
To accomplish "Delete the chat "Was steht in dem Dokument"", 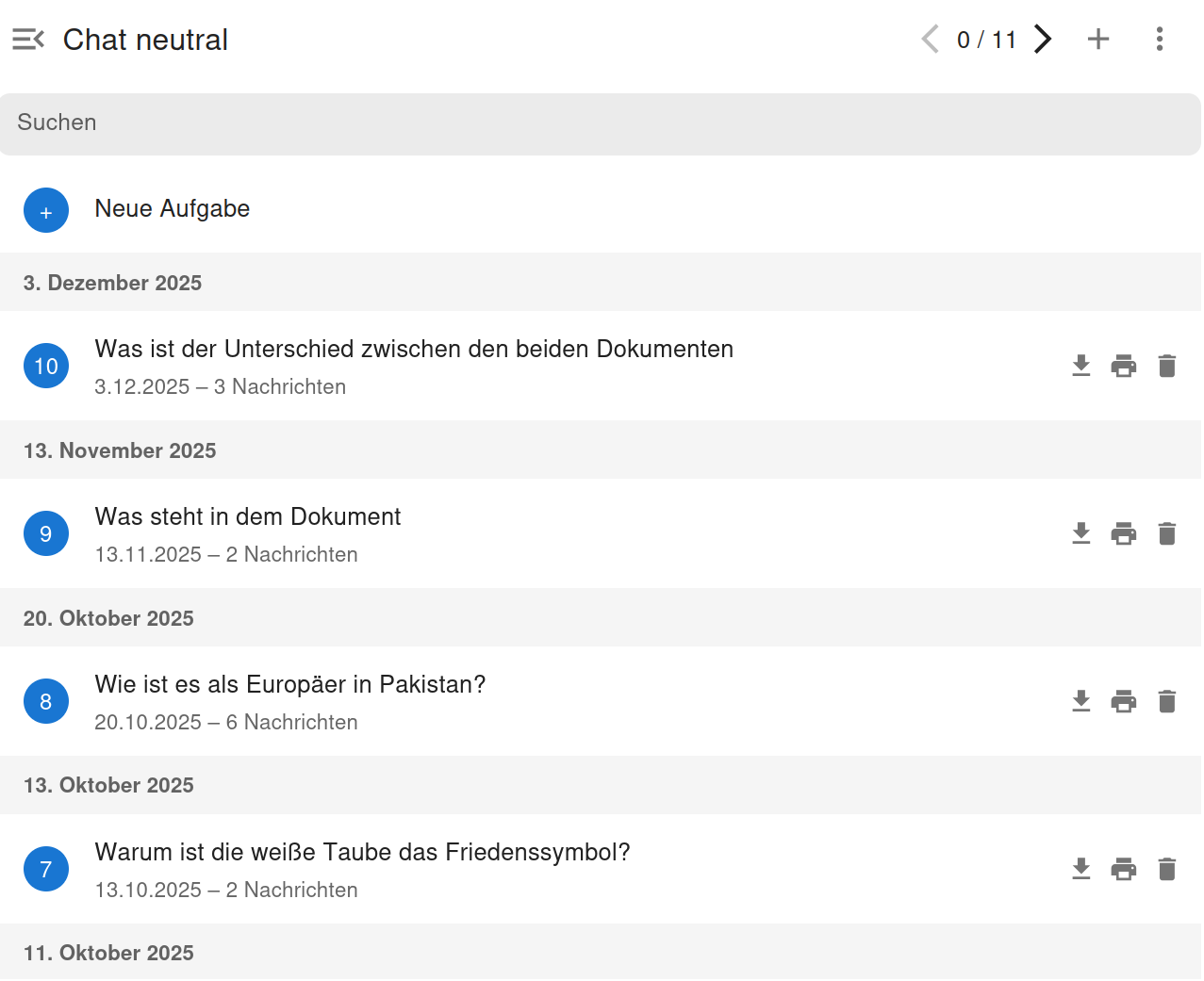I will [x=1167, y=533].
